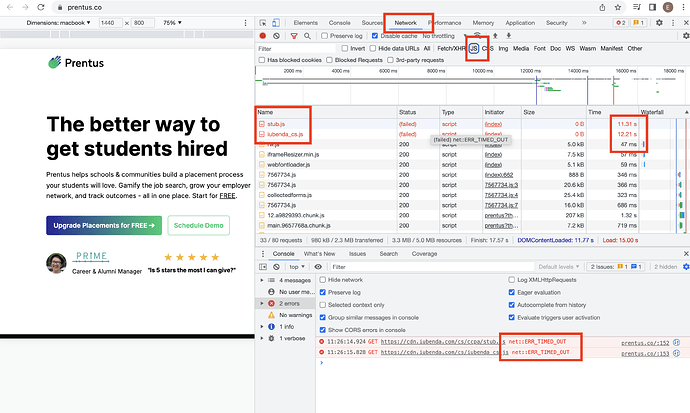This screenshot has width=690, height=413.
Task: Switch to the Elements tab
Action: coord(305,23)
